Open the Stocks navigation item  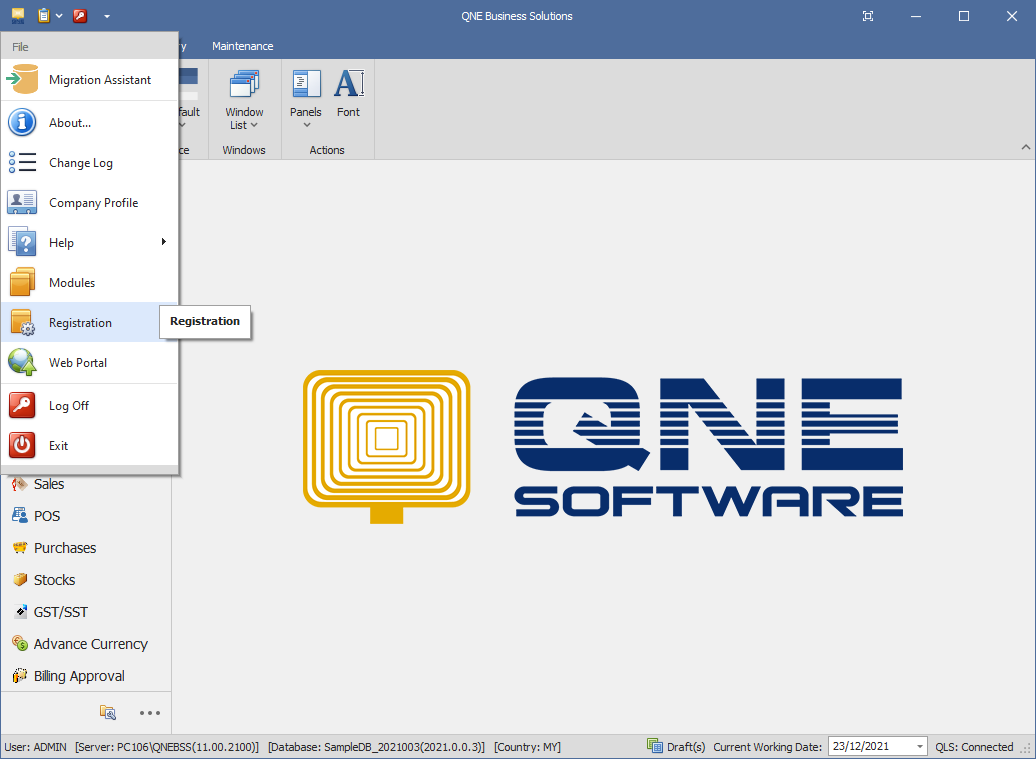point(54,580)
